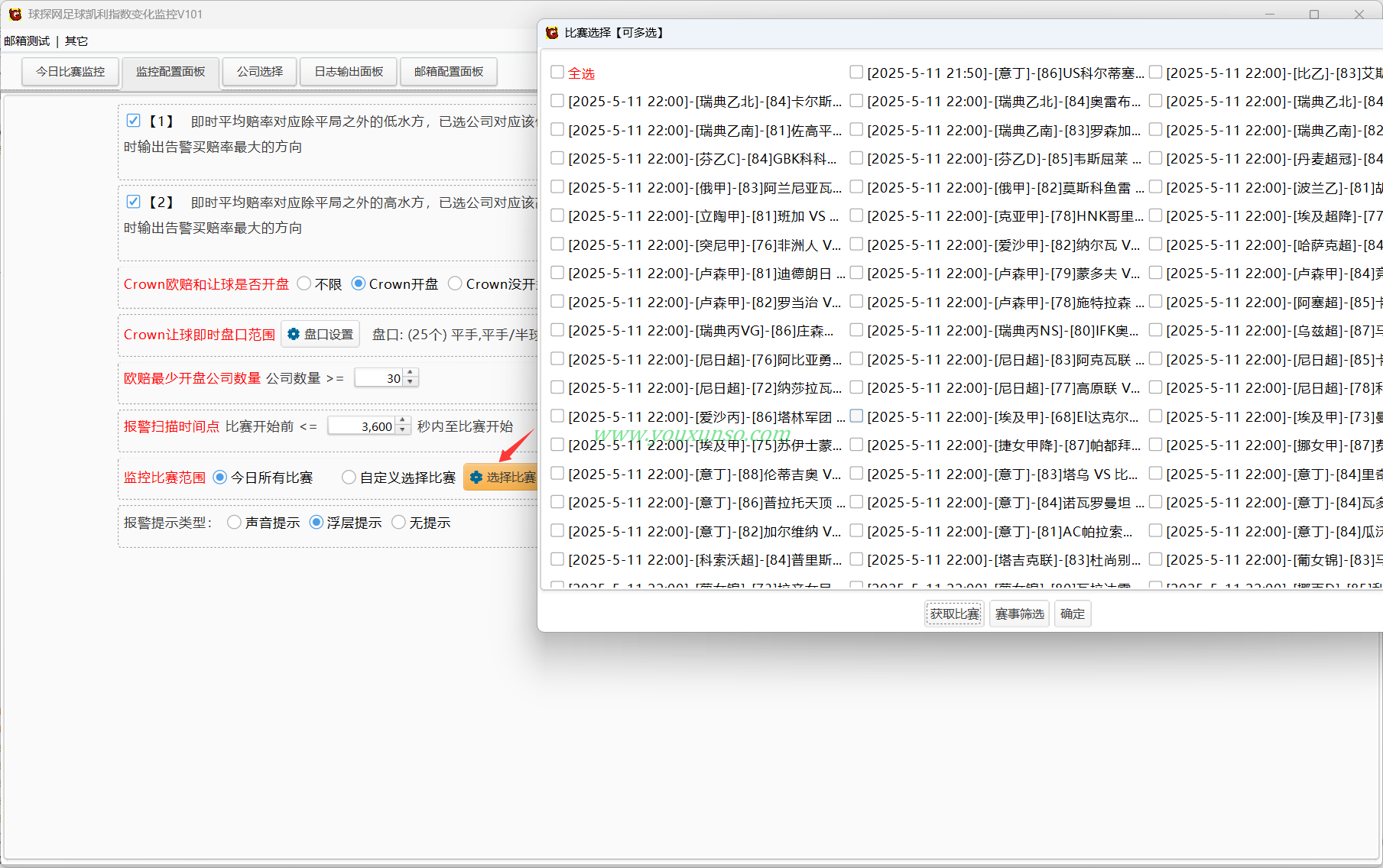Click the company count input field showing 30
Viewport: 1383px width, 868px height.
(x=379, y=377)
